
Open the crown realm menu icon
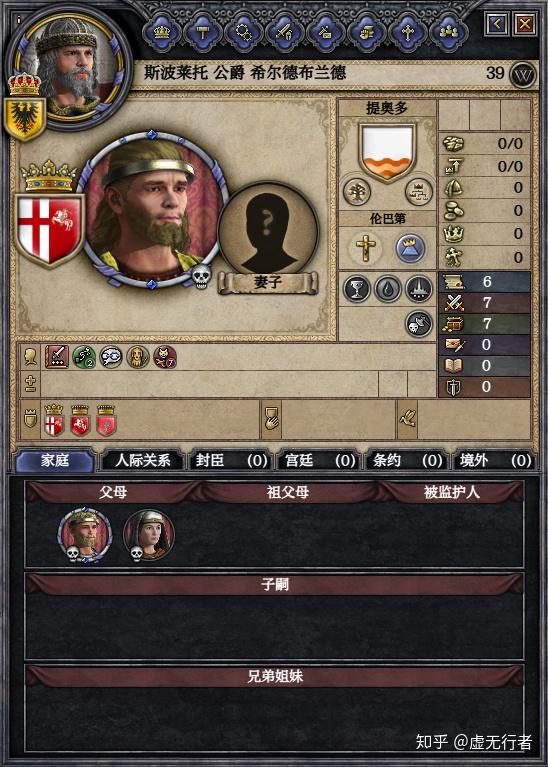coord(162,32)
